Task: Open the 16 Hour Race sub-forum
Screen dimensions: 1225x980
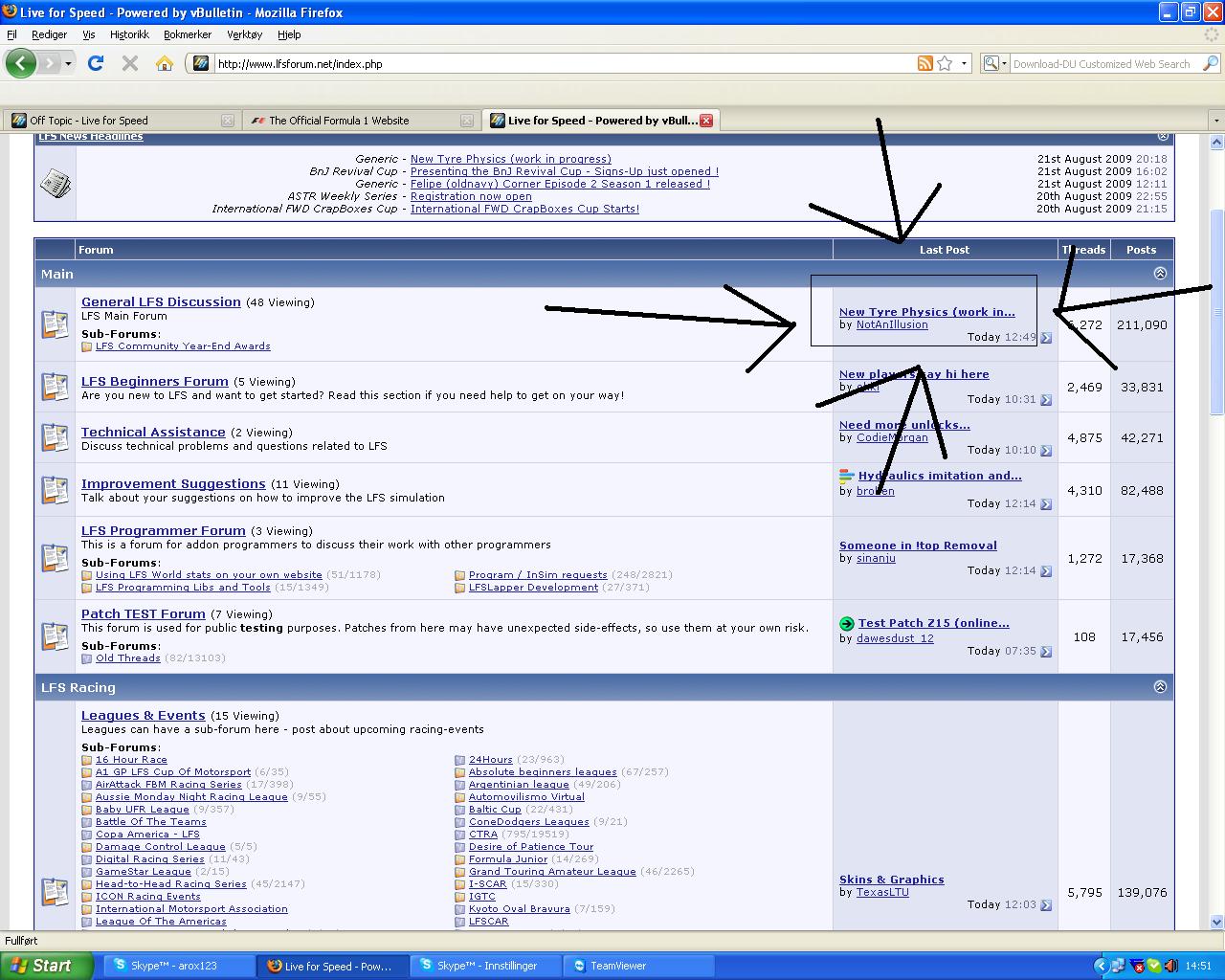Action: pyautogui.click(x=131, y=760)
